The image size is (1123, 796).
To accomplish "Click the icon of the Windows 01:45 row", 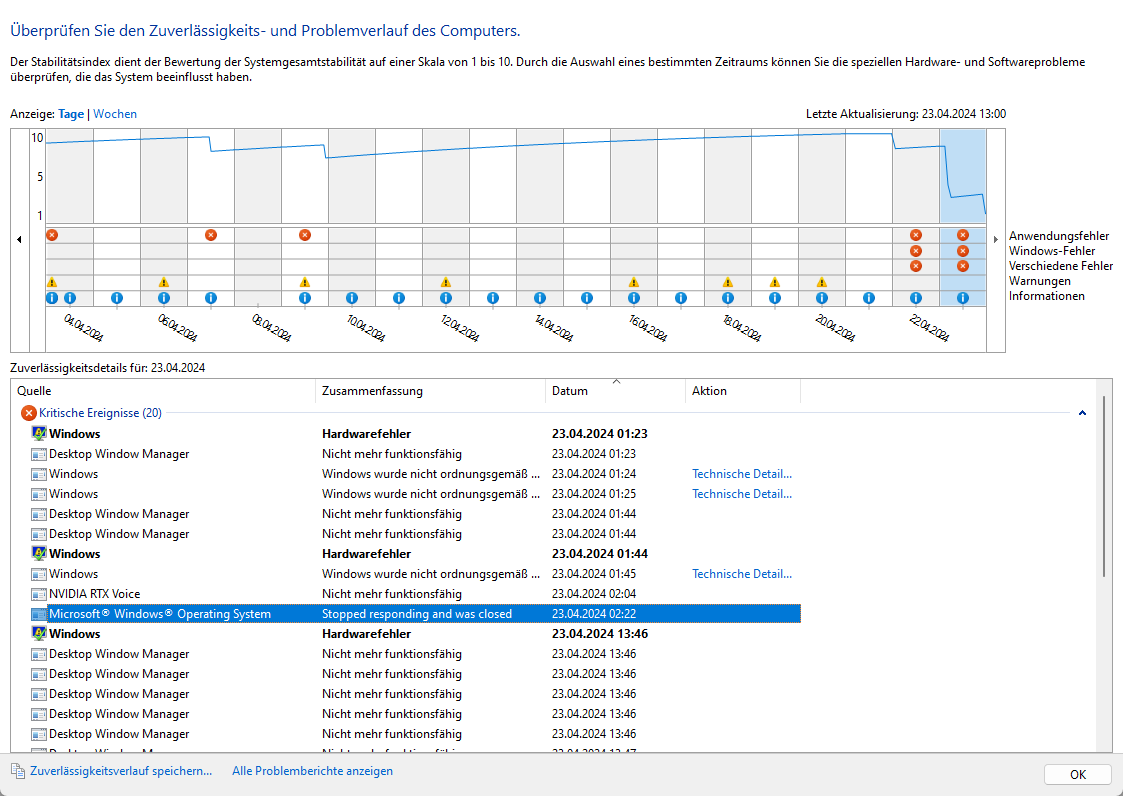I will tap(39, 574).
